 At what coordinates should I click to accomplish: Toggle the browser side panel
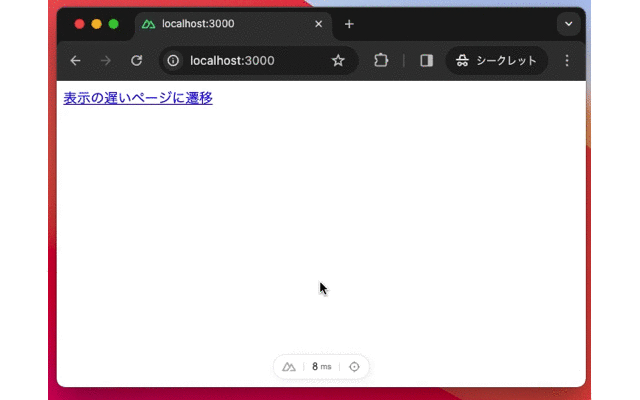click(x=427, y=61)
